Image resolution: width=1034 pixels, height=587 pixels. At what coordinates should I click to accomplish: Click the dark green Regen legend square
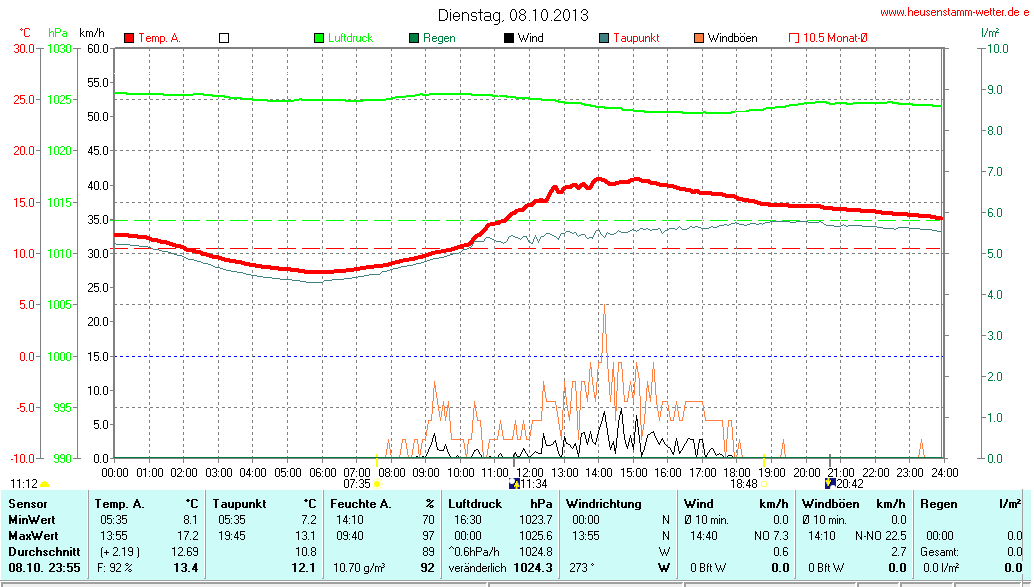pyautogui.click(x=414, y=38)
